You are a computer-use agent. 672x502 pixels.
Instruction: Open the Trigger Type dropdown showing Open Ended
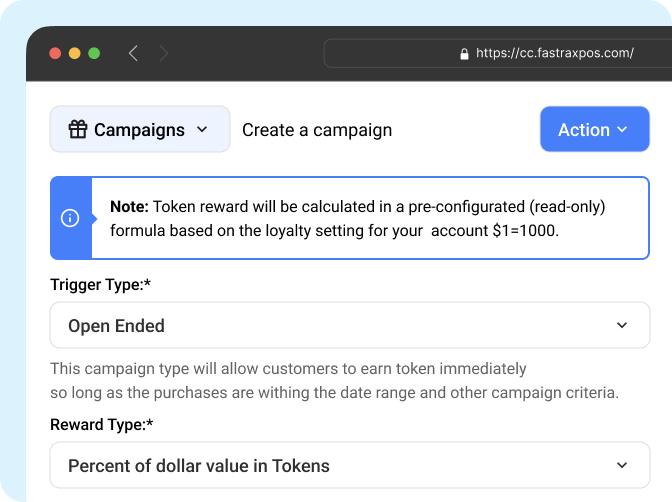(350, 325)
